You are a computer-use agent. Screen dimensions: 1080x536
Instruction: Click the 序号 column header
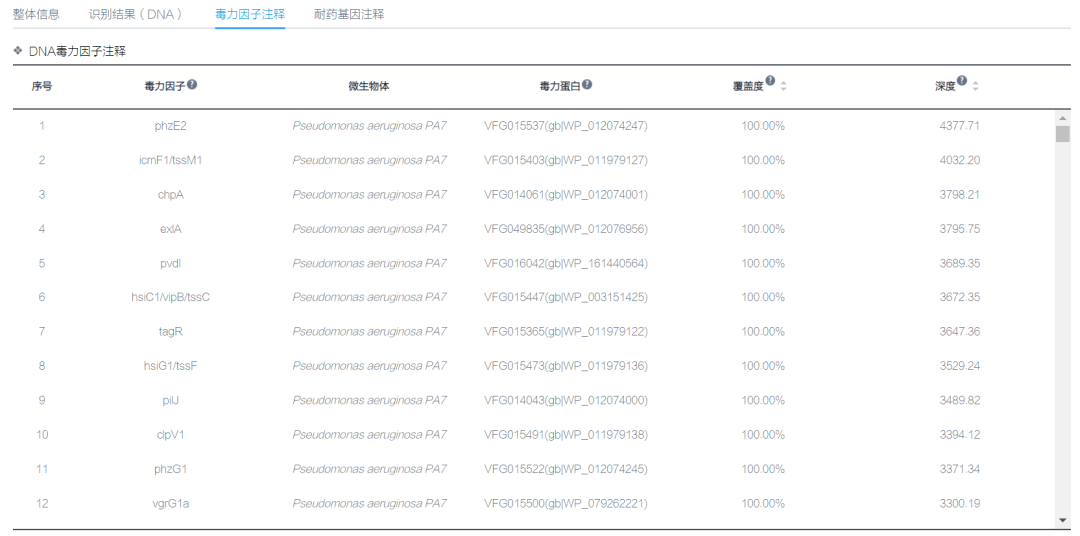(x=41, y=86)
